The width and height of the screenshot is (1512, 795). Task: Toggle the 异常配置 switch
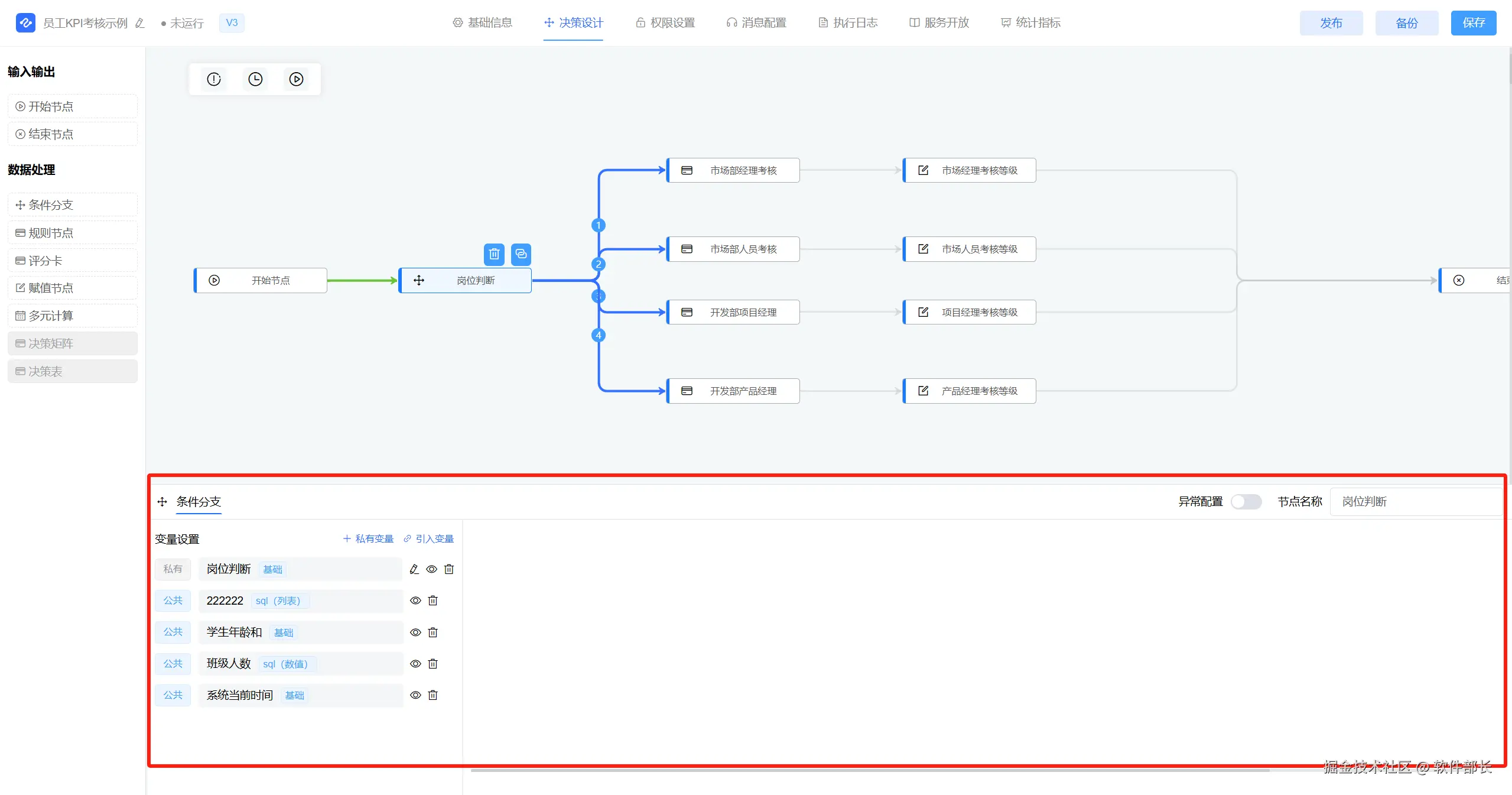[x=1246, y=502]
